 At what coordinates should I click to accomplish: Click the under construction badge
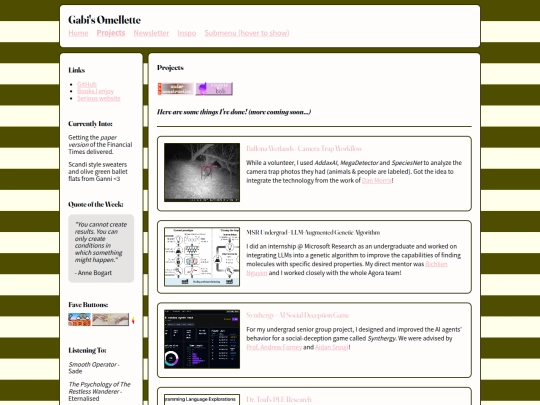(x=176, y=89)
